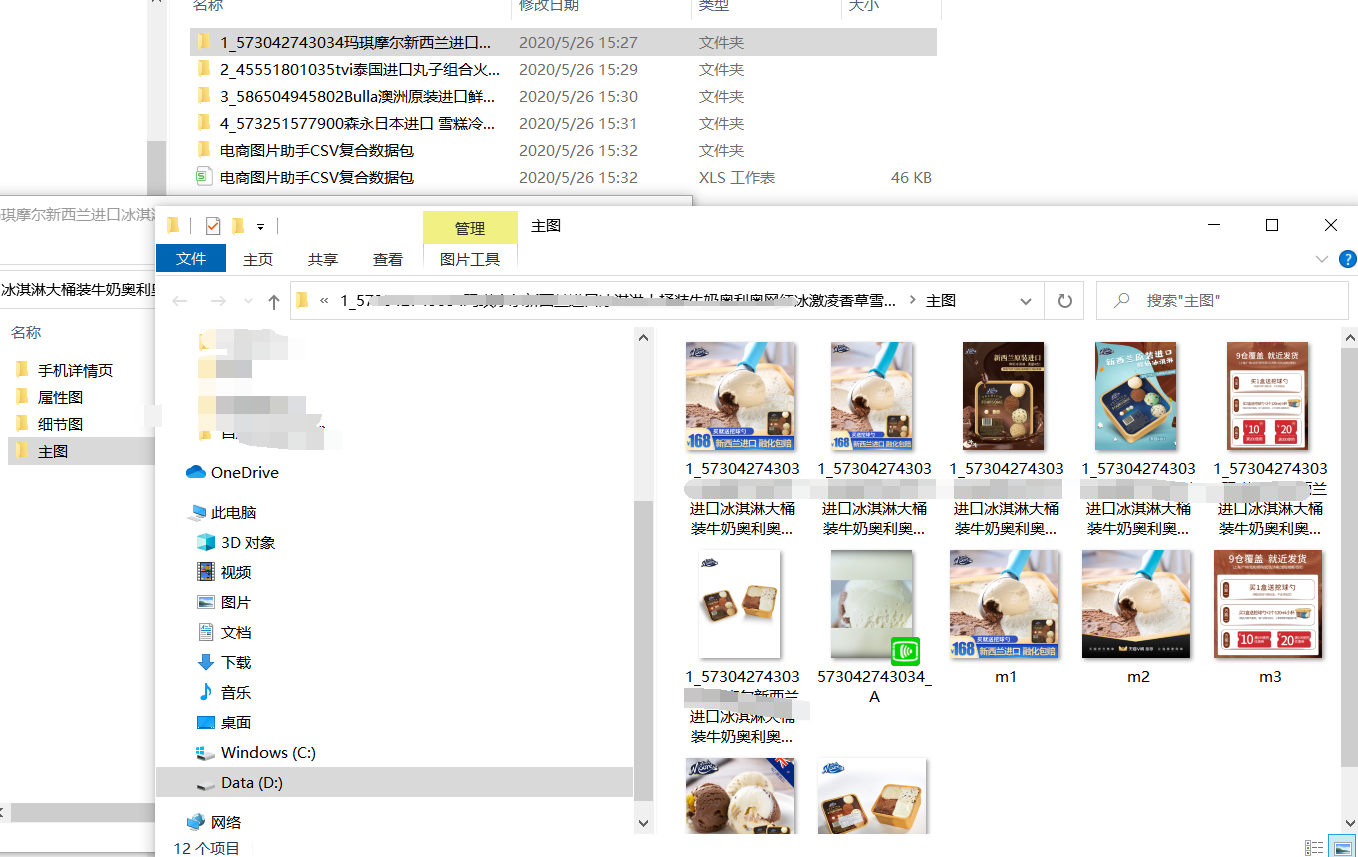The image size is (1358, 857).
Task: Select the 3_586504945802Bulla澳洲 folder in the back window
Action: pos(563,96)
